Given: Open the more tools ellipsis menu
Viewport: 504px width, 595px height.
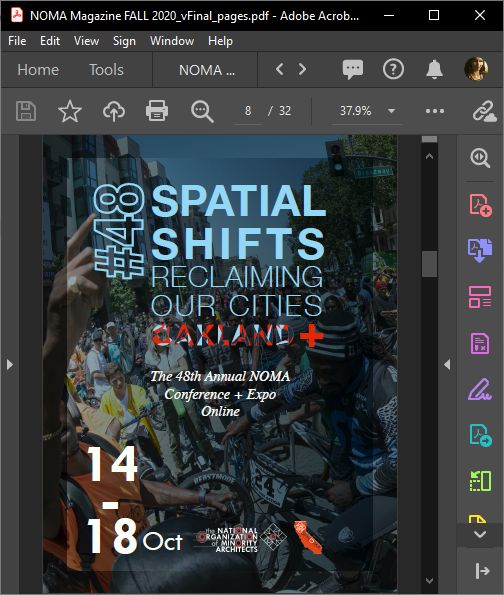Looking at the screenshot, I should pos(435,111).
